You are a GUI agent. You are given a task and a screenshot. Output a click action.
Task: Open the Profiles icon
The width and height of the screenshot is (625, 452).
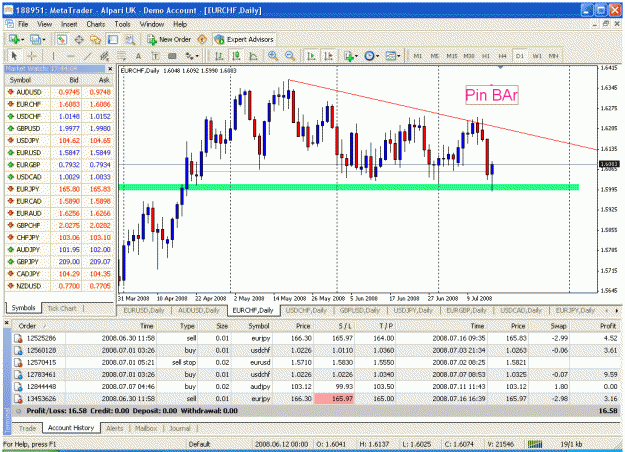(35, 39)
